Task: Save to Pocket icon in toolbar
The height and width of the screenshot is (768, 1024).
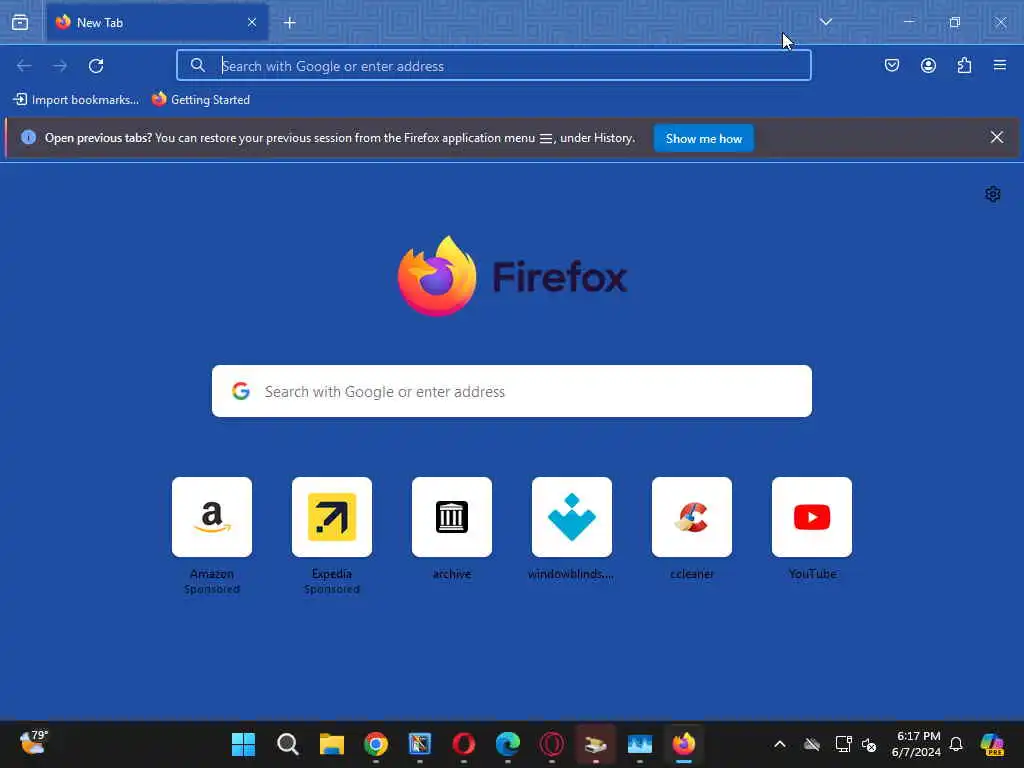Action: (x=892, y=65)
